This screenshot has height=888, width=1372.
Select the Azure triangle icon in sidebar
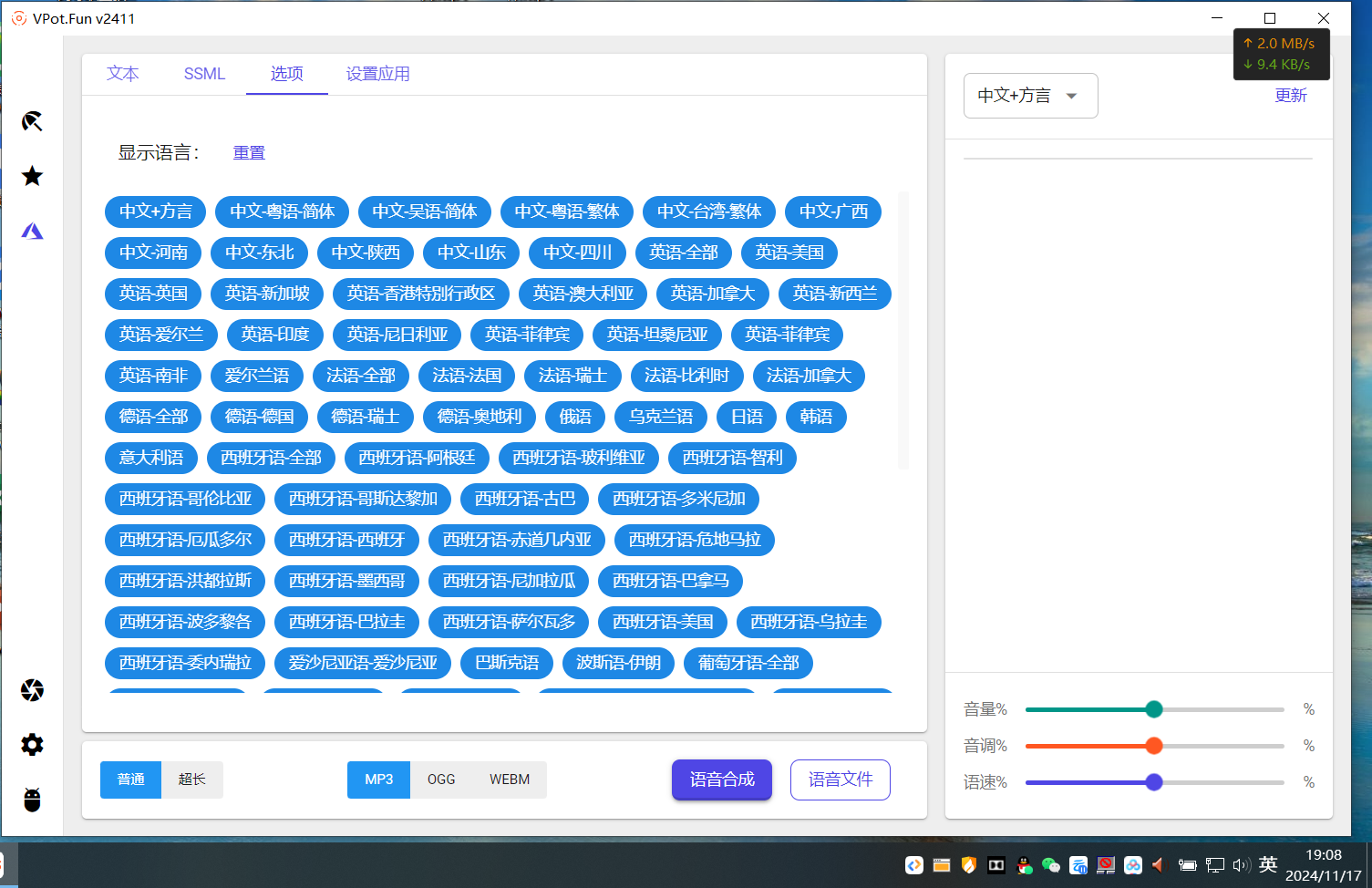tap(32, 232)
